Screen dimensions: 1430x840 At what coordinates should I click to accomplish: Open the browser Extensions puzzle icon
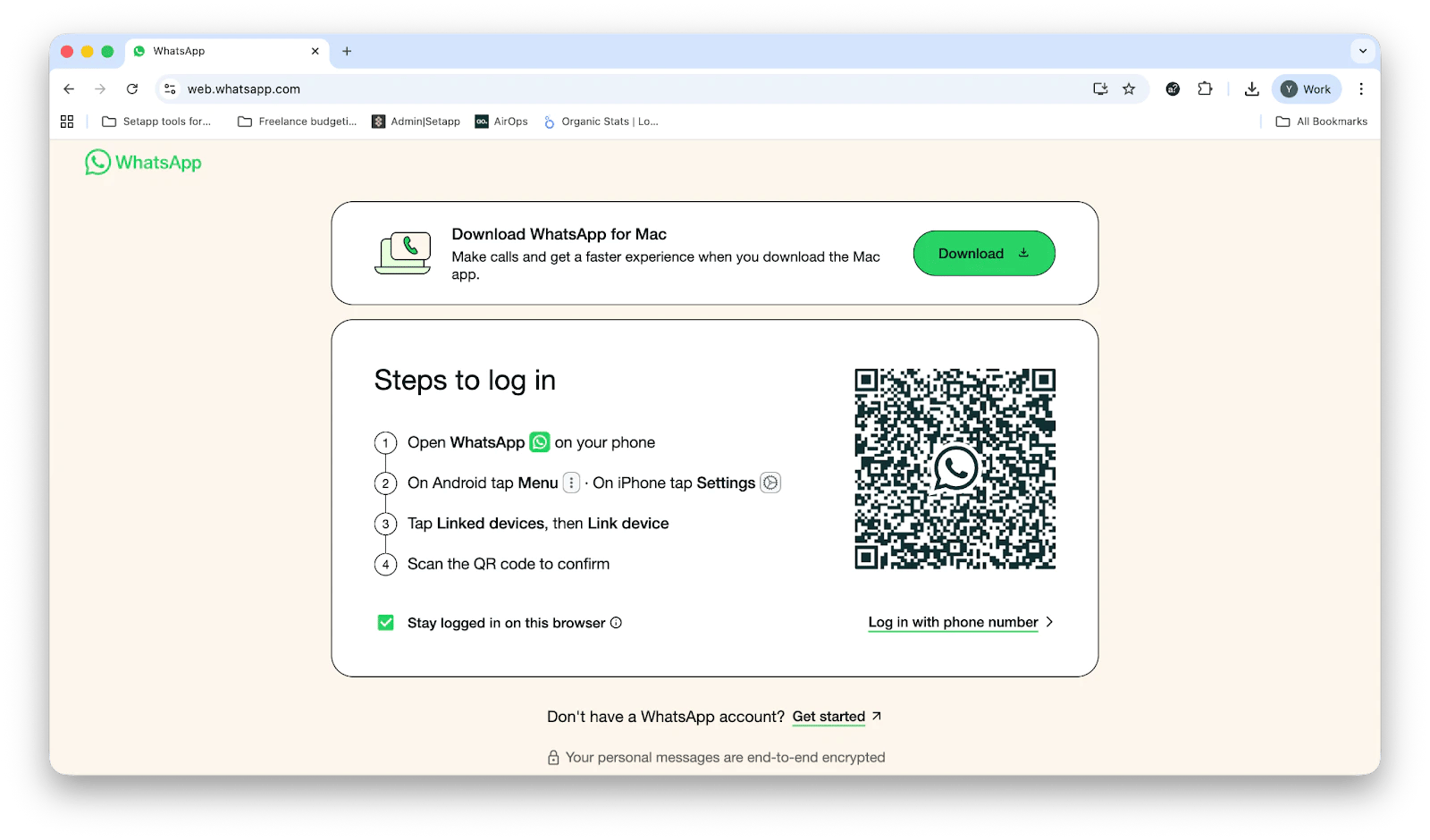point(1205,89)
